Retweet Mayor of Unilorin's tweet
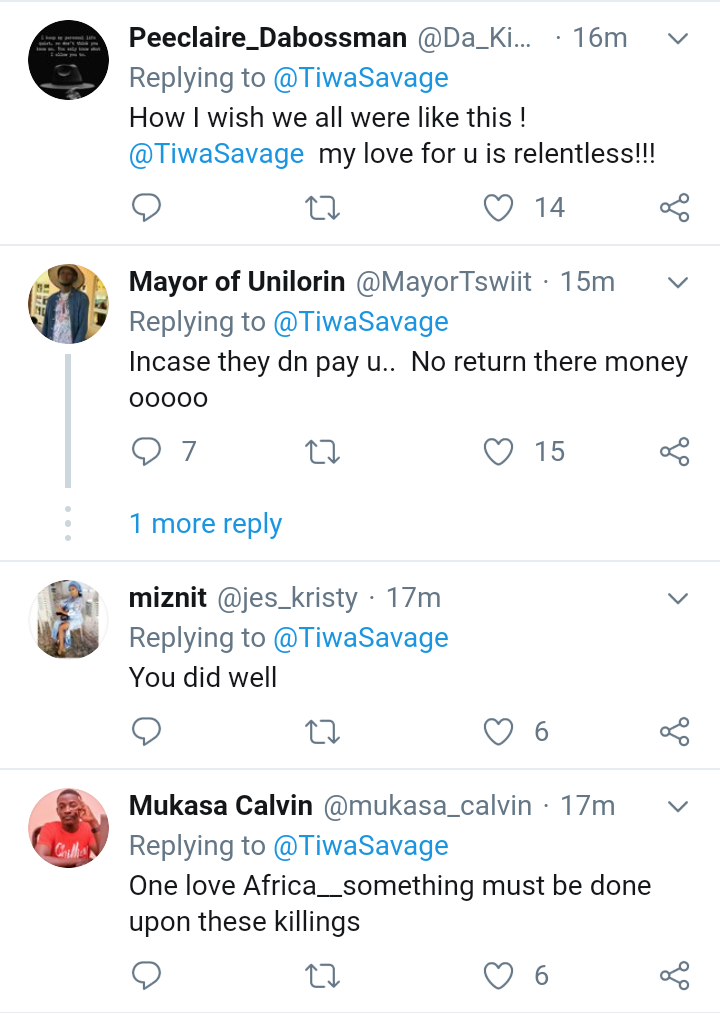The image size is (720, 1013). tap(322, 452)
